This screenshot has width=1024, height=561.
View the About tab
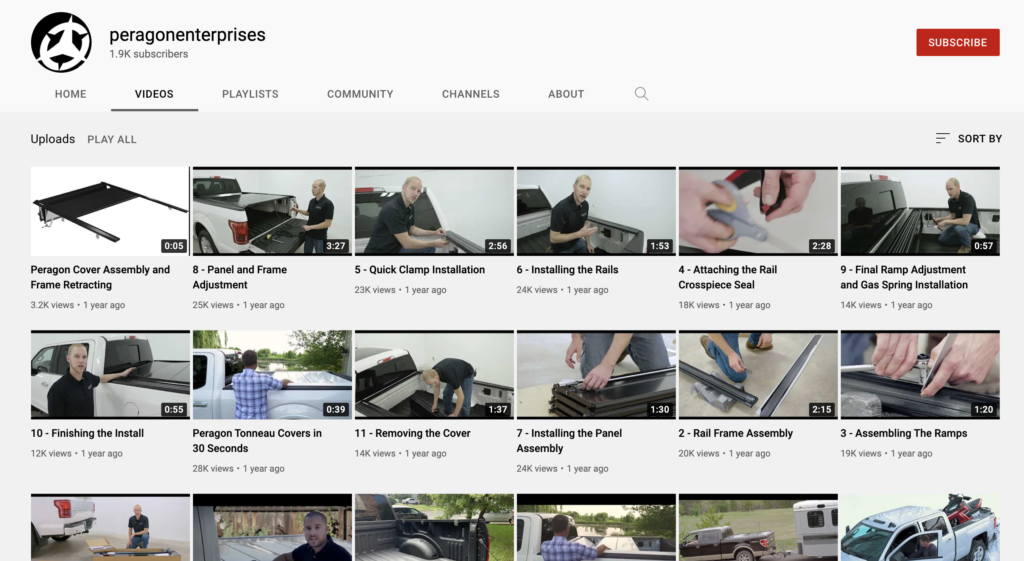coord(566,94)
